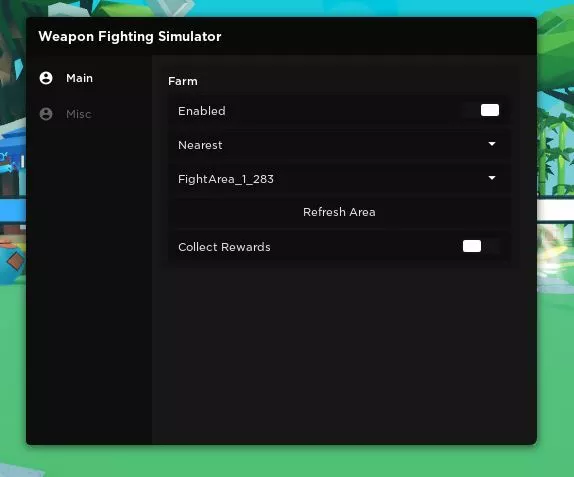The height and width of the screenshot is (477, 574).
Task: Click the empty sidebar area below Misc
Action: tap(89, 282)
